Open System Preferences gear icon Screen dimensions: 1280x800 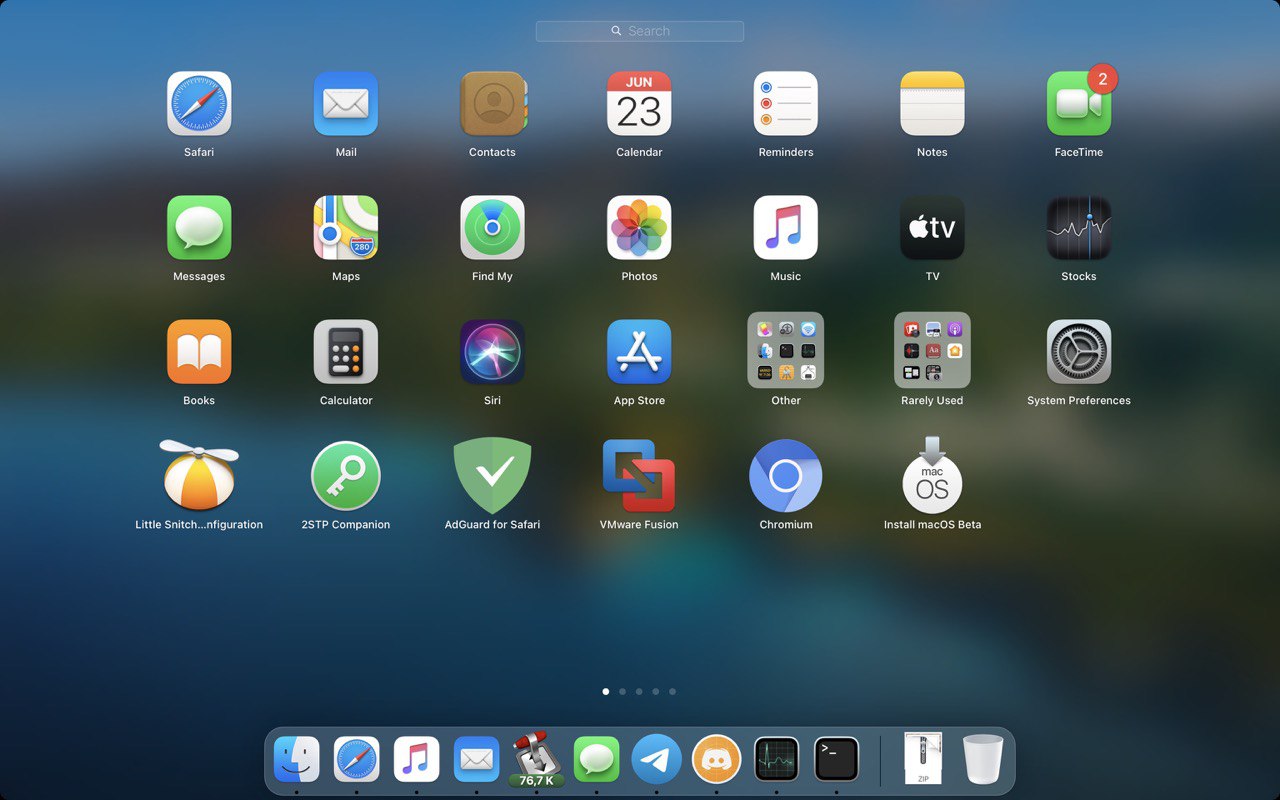click(1079, 351)
